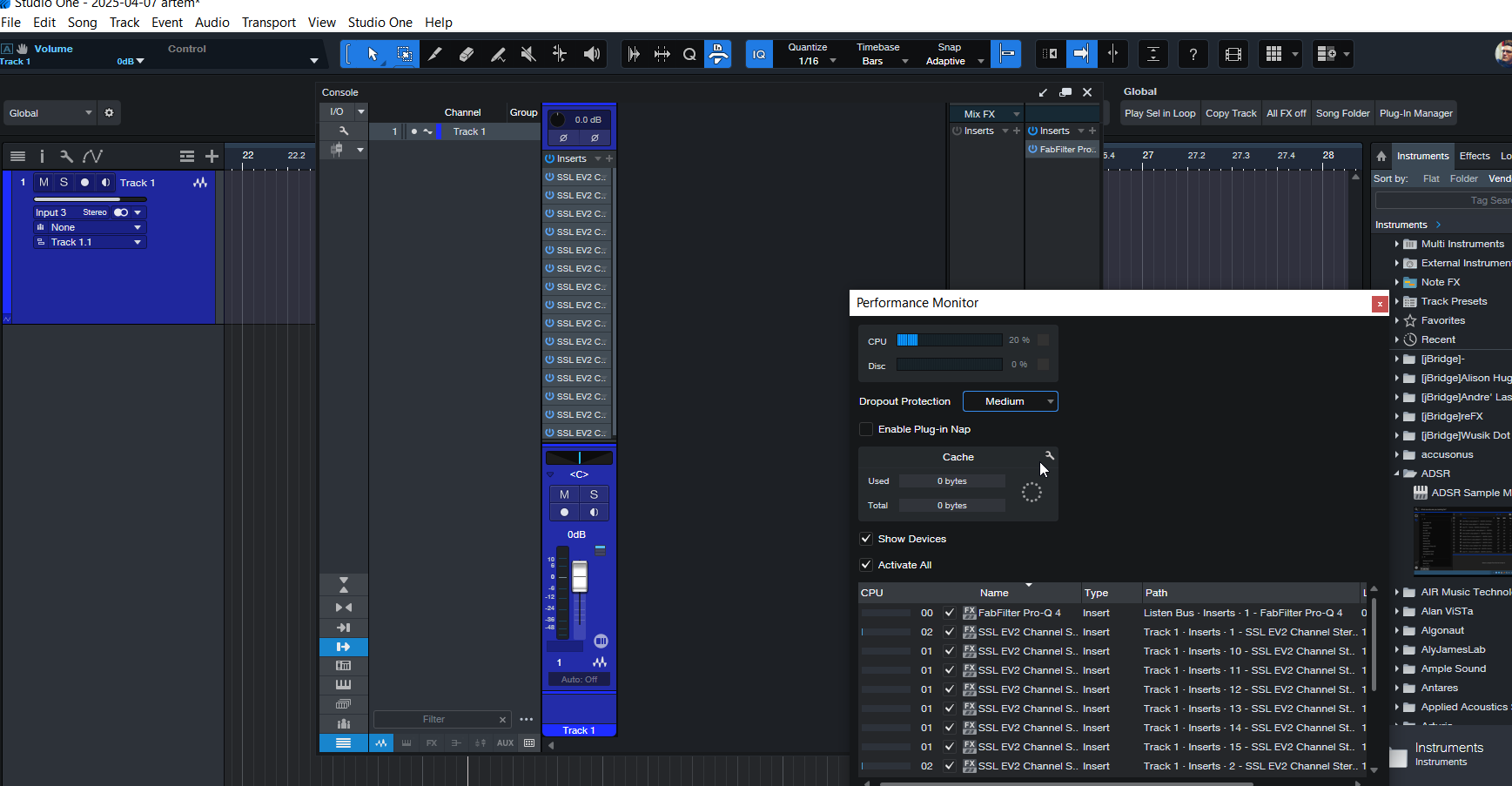Open Plug-In Manager button
This screenshot has width=1512, height=786.
[1415, 113]
